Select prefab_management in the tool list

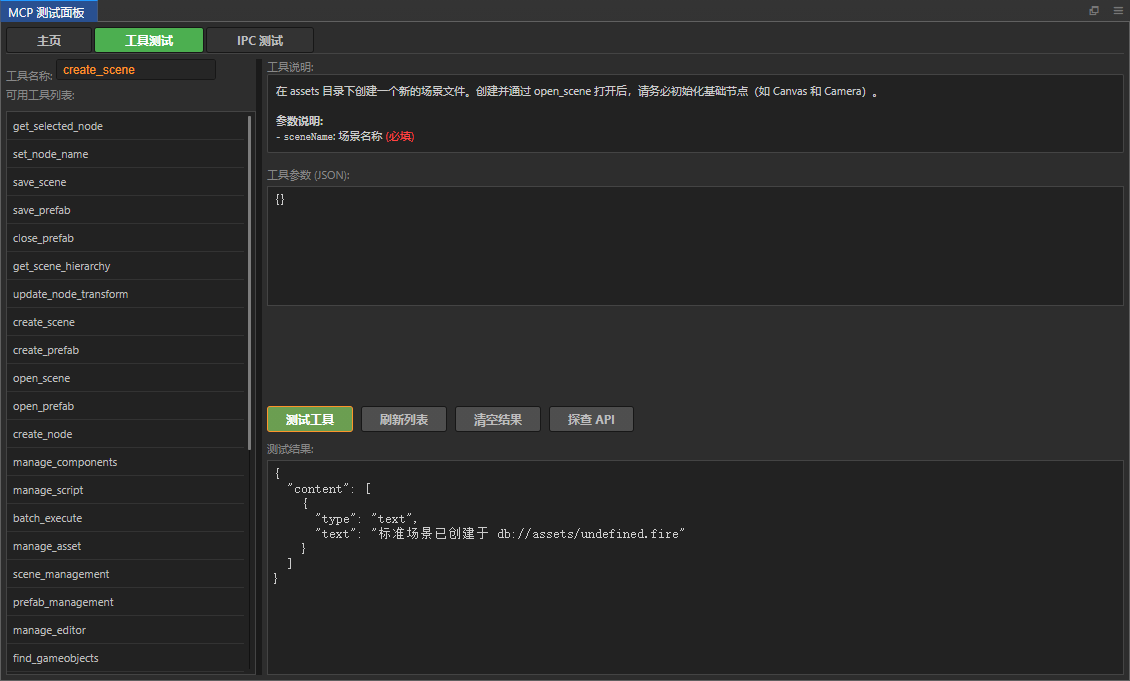tap(125, 602)
